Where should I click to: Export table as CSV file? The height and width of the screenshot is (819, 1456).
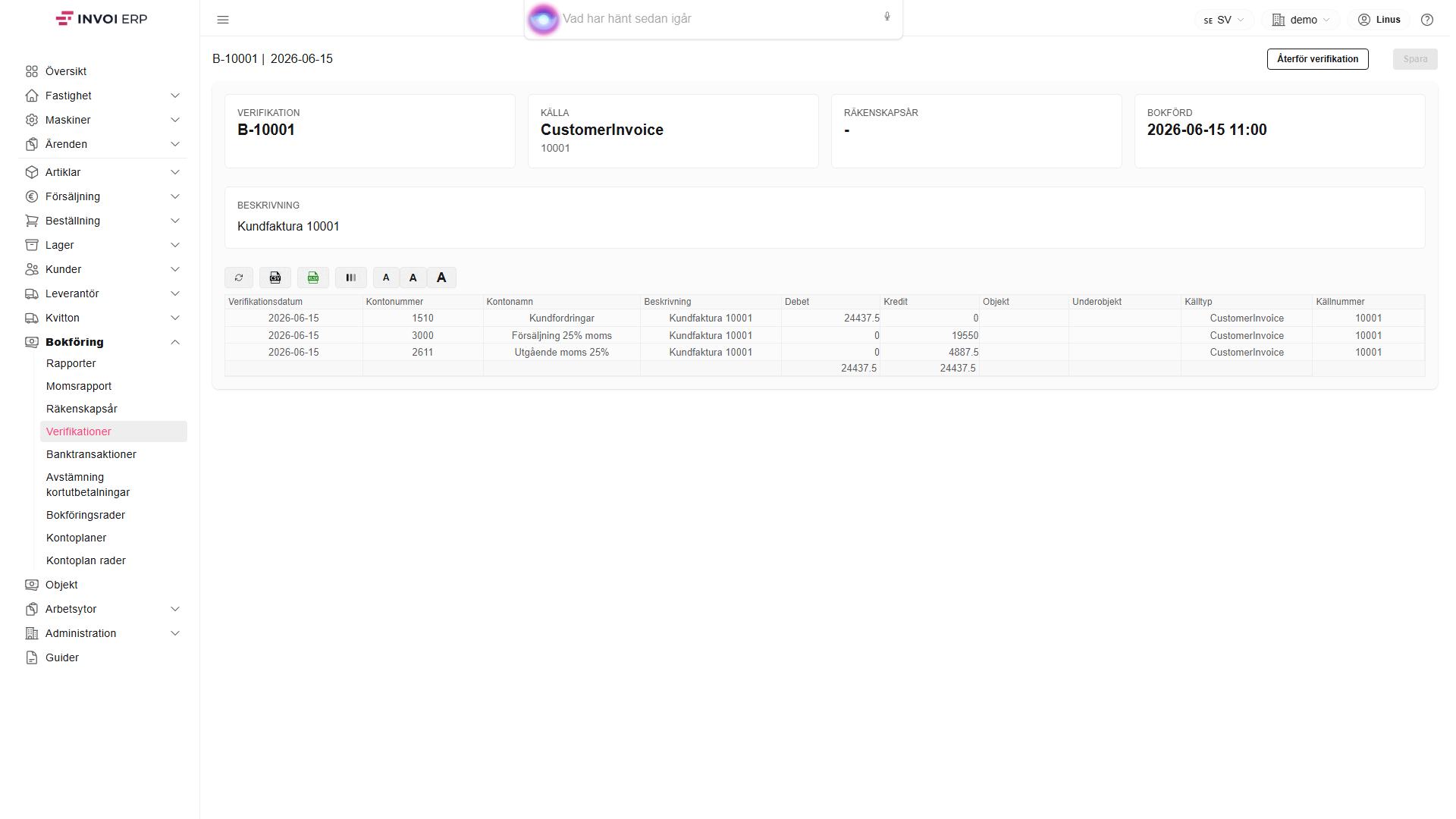click(x=275, y=278)
